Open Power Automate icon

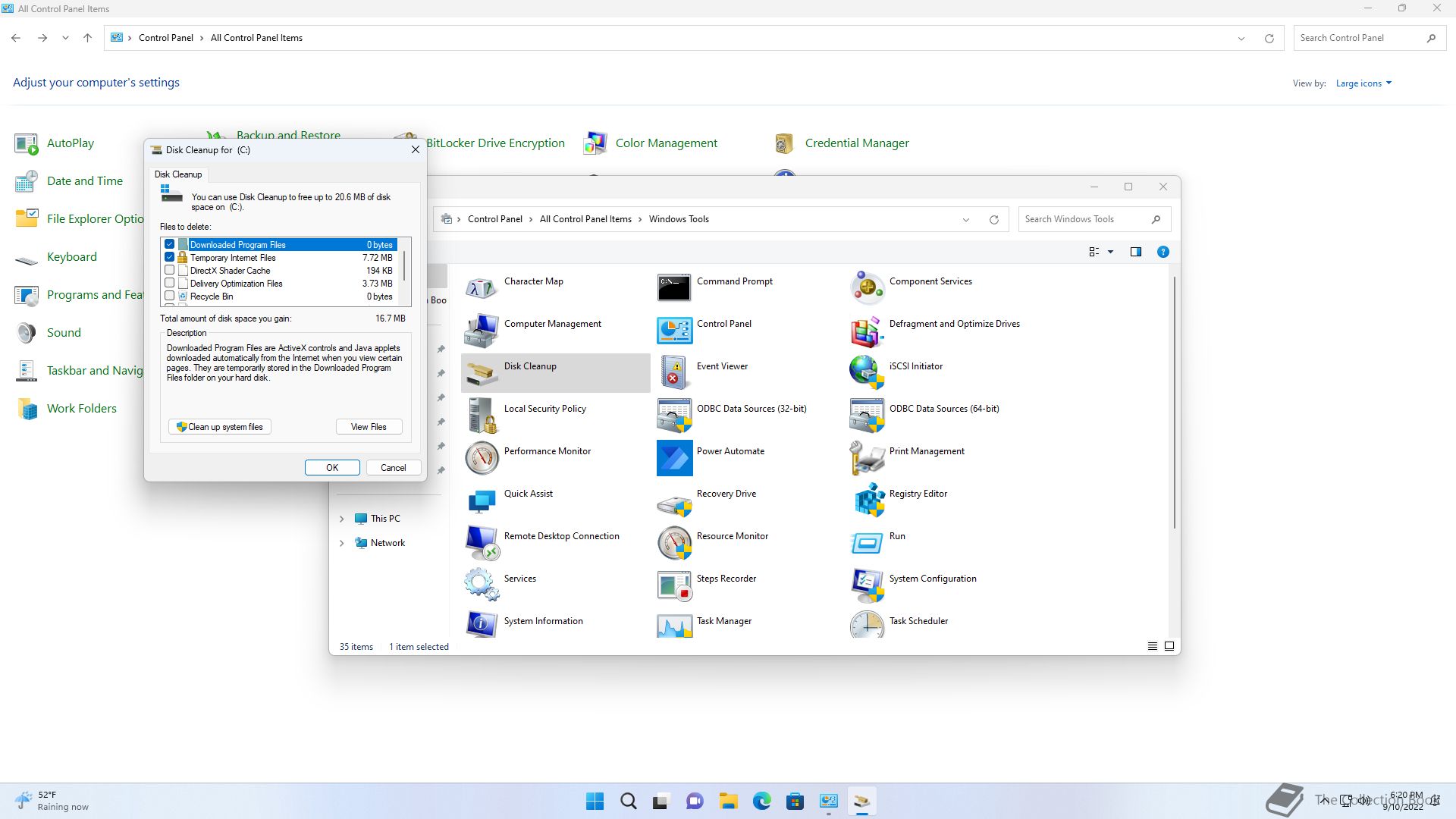click(x=674, y=457)
